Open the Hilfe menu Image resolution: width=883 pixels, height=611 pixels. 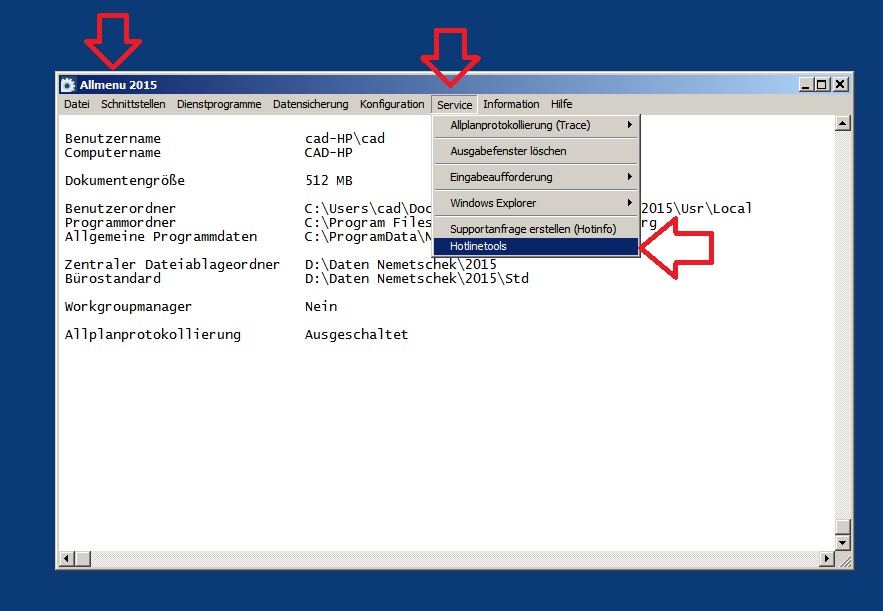tap(561, 104)
